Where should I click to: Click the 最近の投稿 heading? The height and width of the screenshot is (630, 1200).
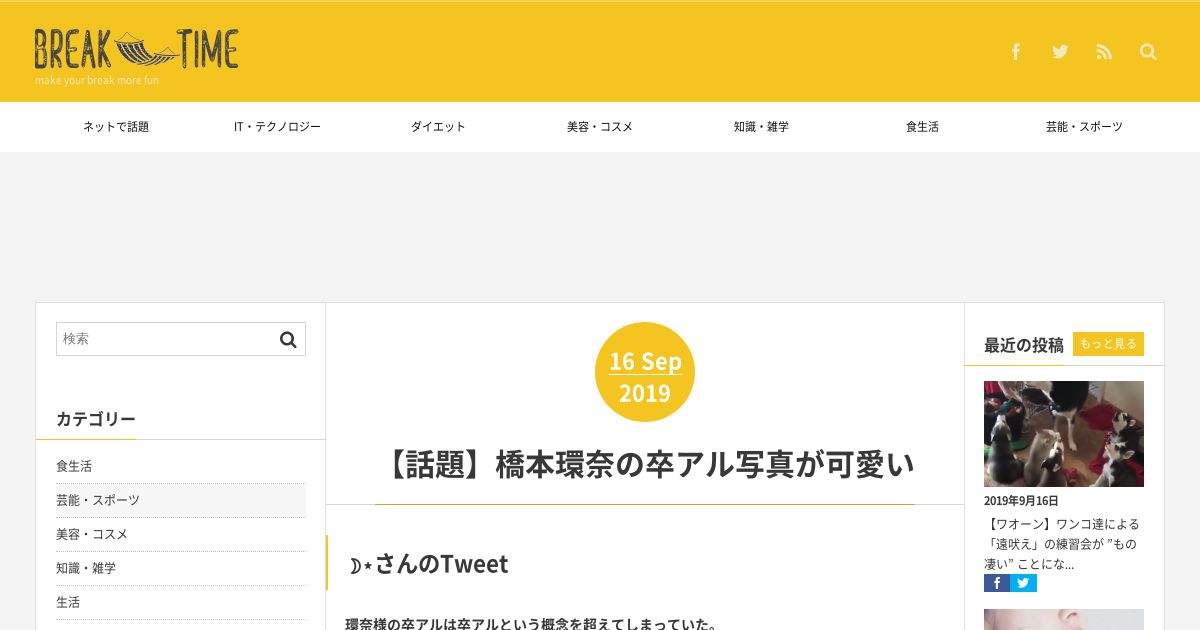pos(1024,345)
